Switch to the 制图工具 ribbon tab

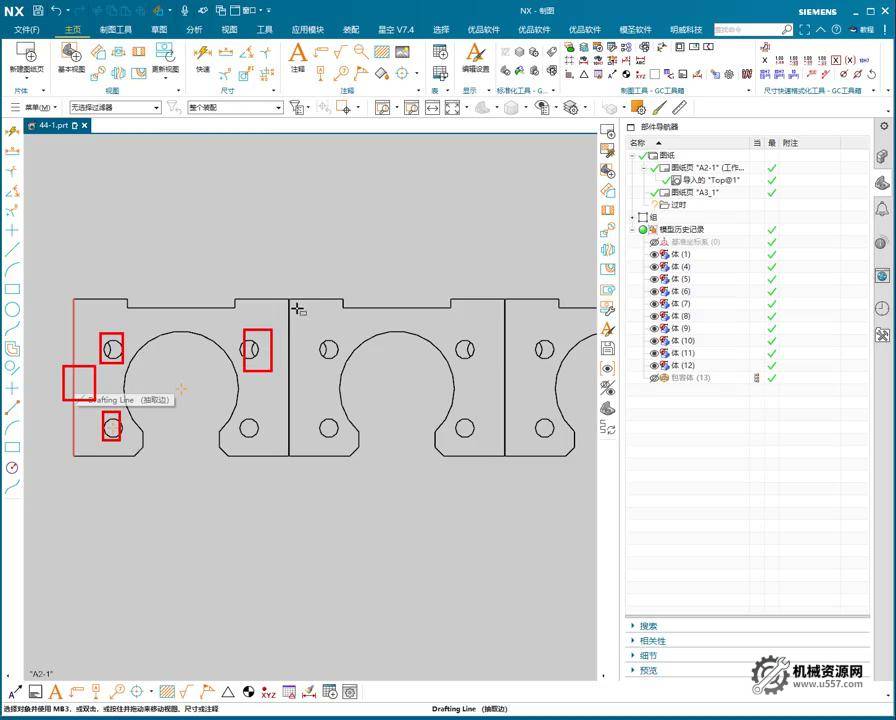(115, 30)
